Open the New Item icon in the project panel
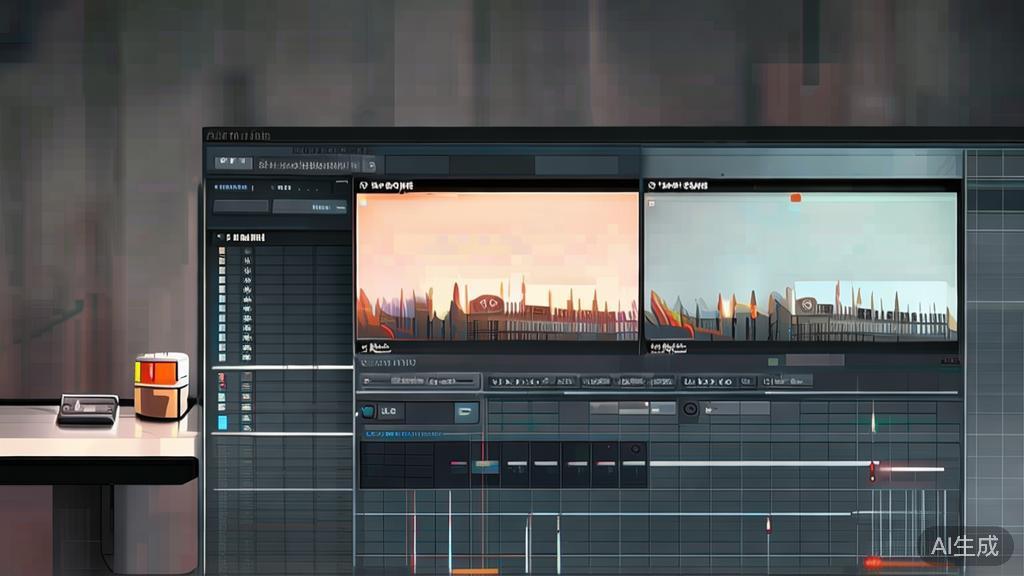This screenshot has width=1024, height=576. click(320, 207)
